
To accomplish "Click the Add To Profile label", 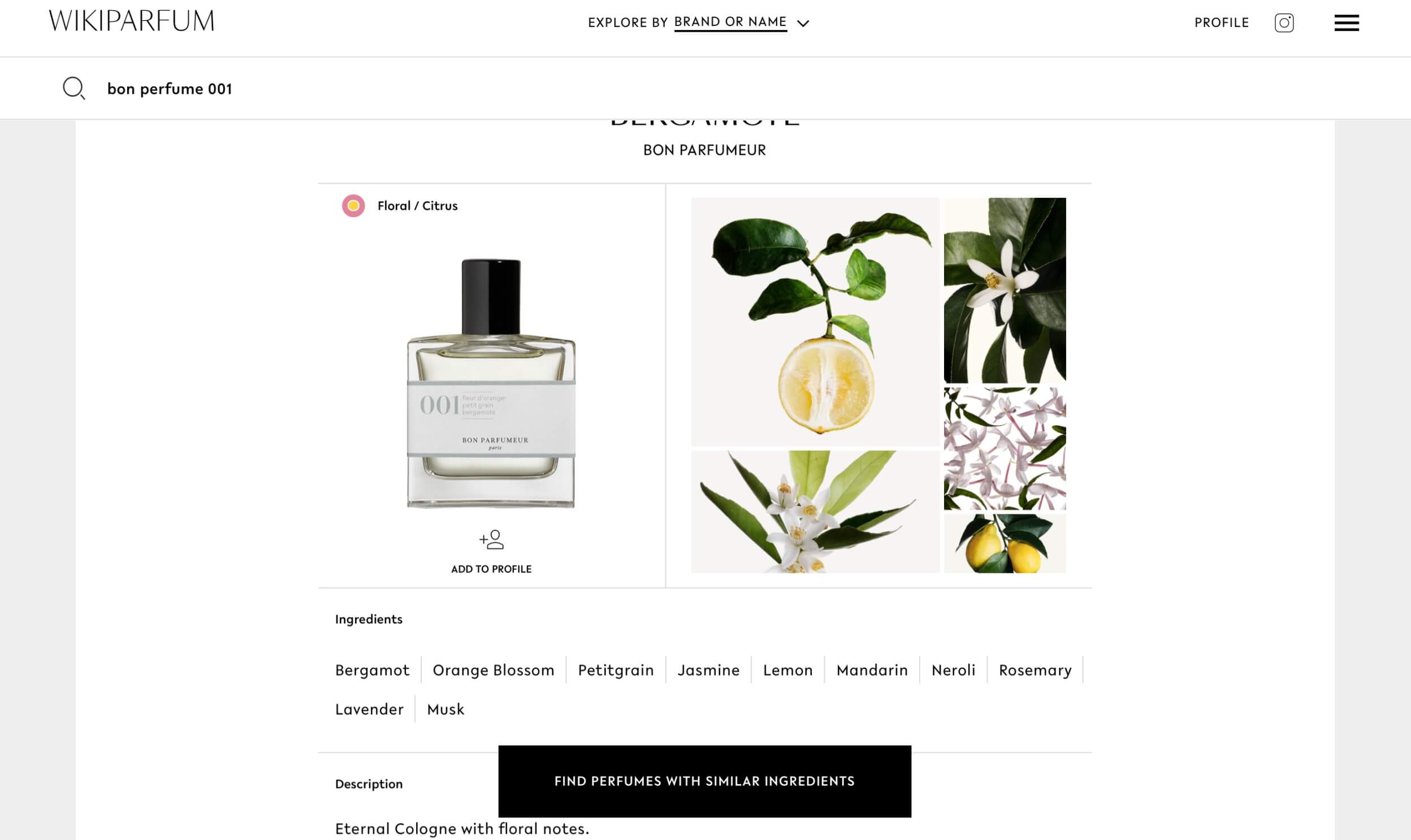I will point(491,569).
